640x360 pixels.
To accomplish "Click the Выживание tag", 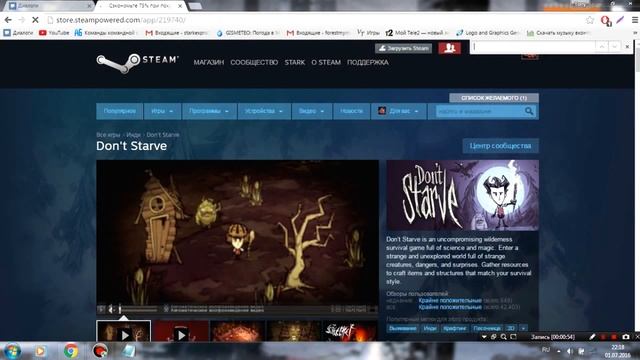I will point(402,328).
